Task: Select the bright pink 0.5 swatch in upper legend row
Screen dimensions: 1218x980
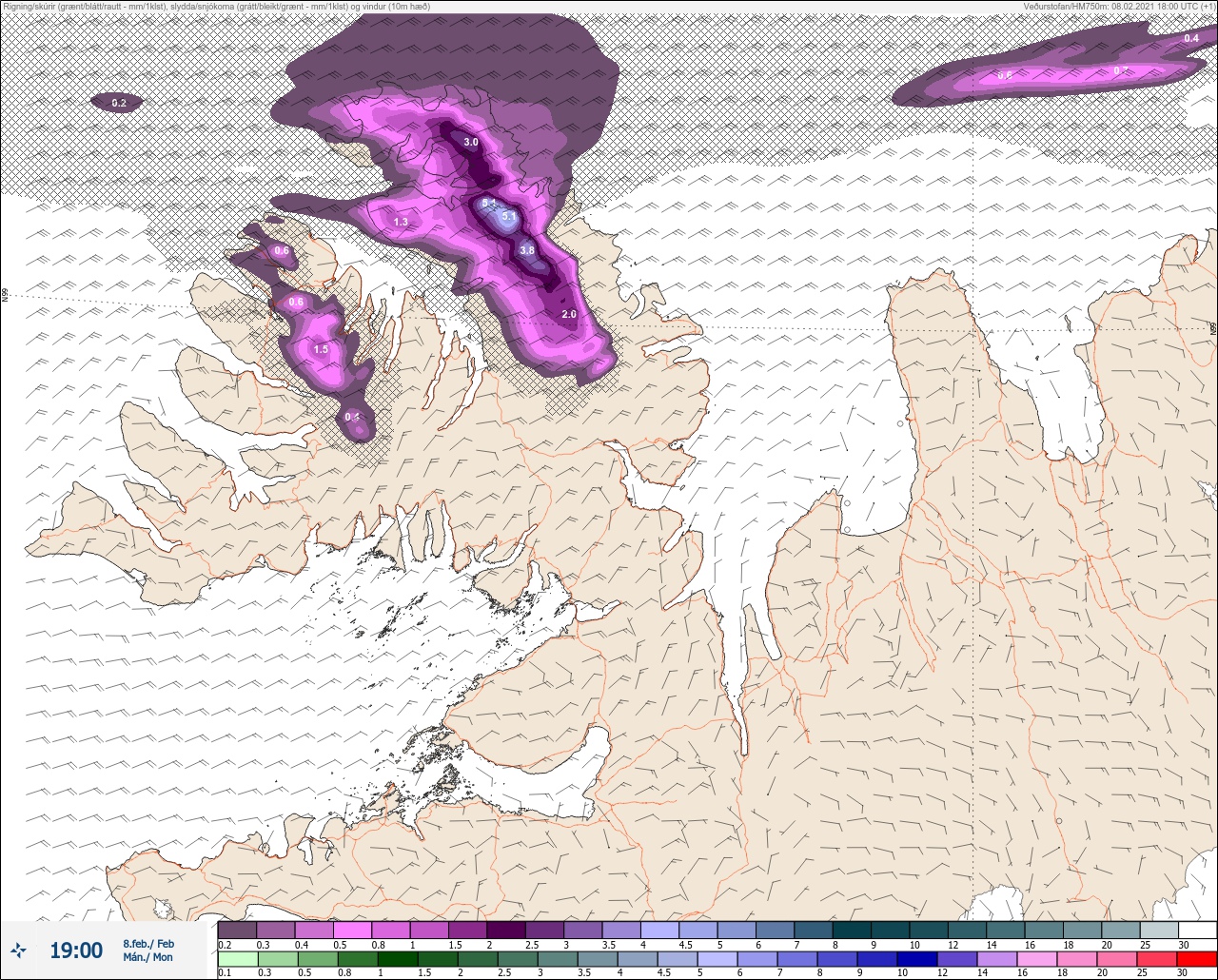Action: tap(352, 930)
